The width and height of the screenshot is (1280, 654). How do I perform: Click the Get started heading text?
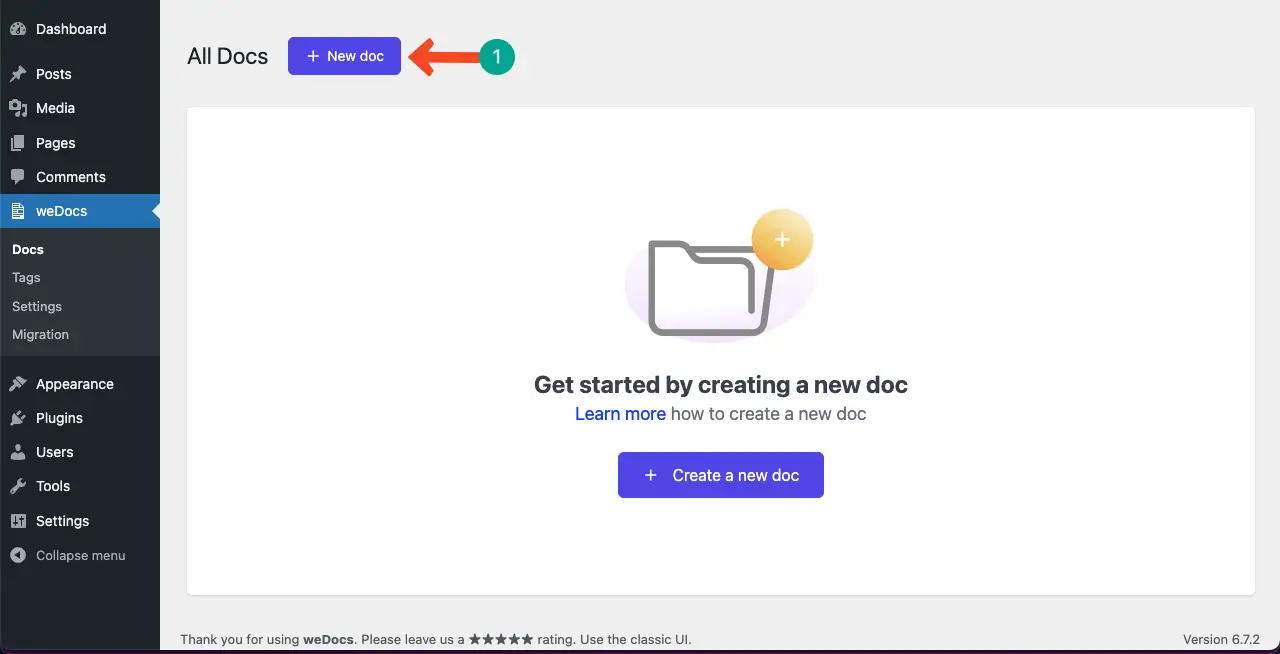pyautogui.click(x=721, y=384)
